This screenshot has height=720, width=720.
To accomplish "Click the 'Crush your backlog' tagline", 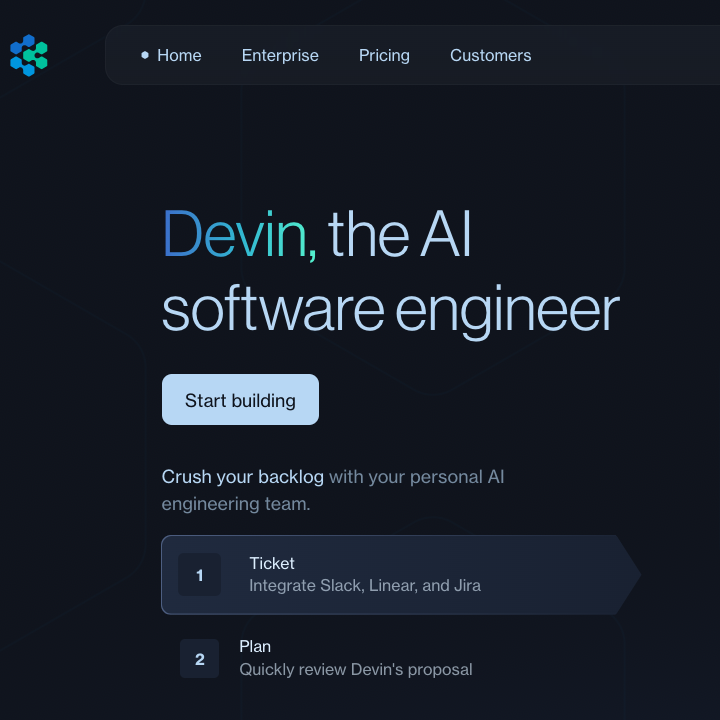I will click(242, 477).
